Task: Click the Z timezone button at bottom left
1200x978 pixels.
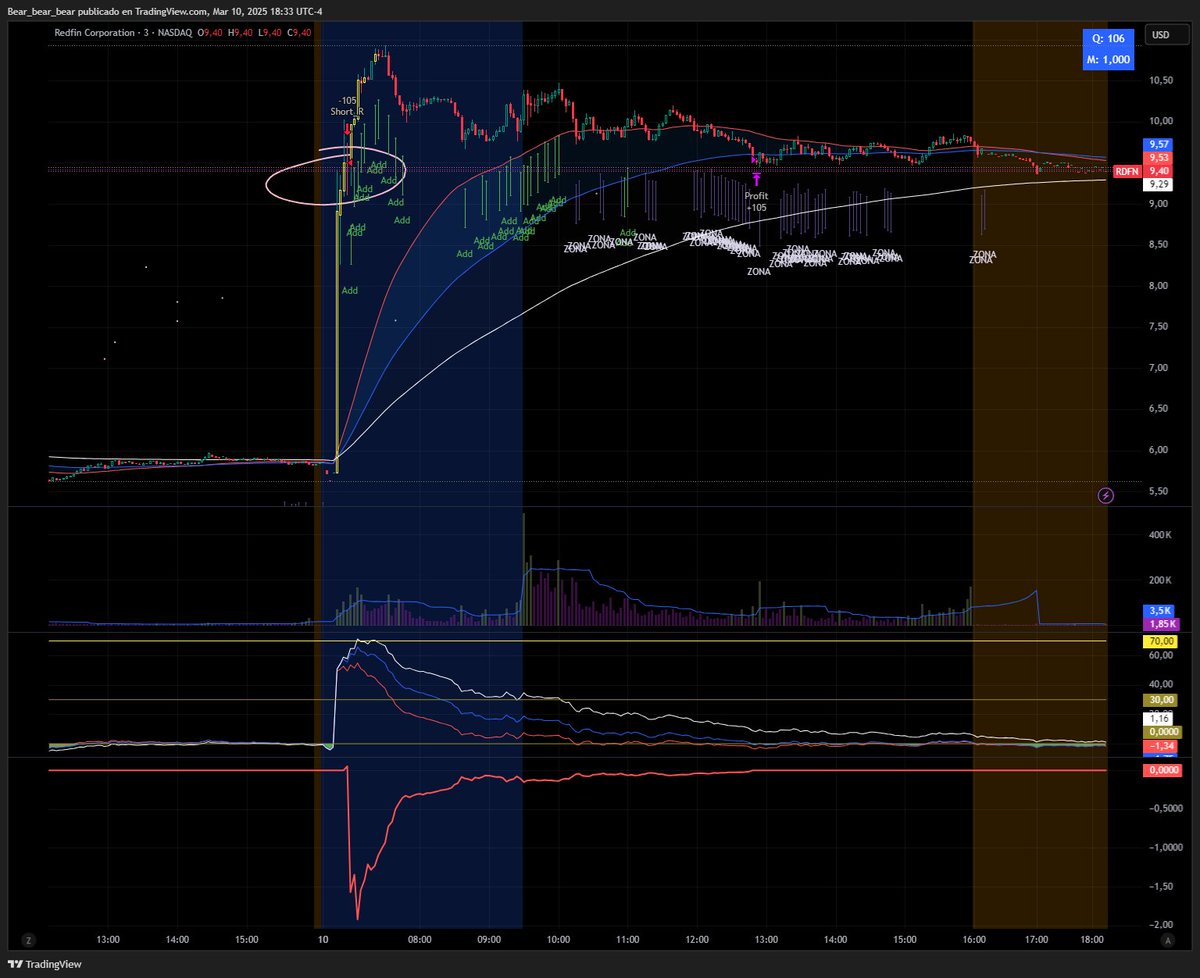Action: point(29,940)
